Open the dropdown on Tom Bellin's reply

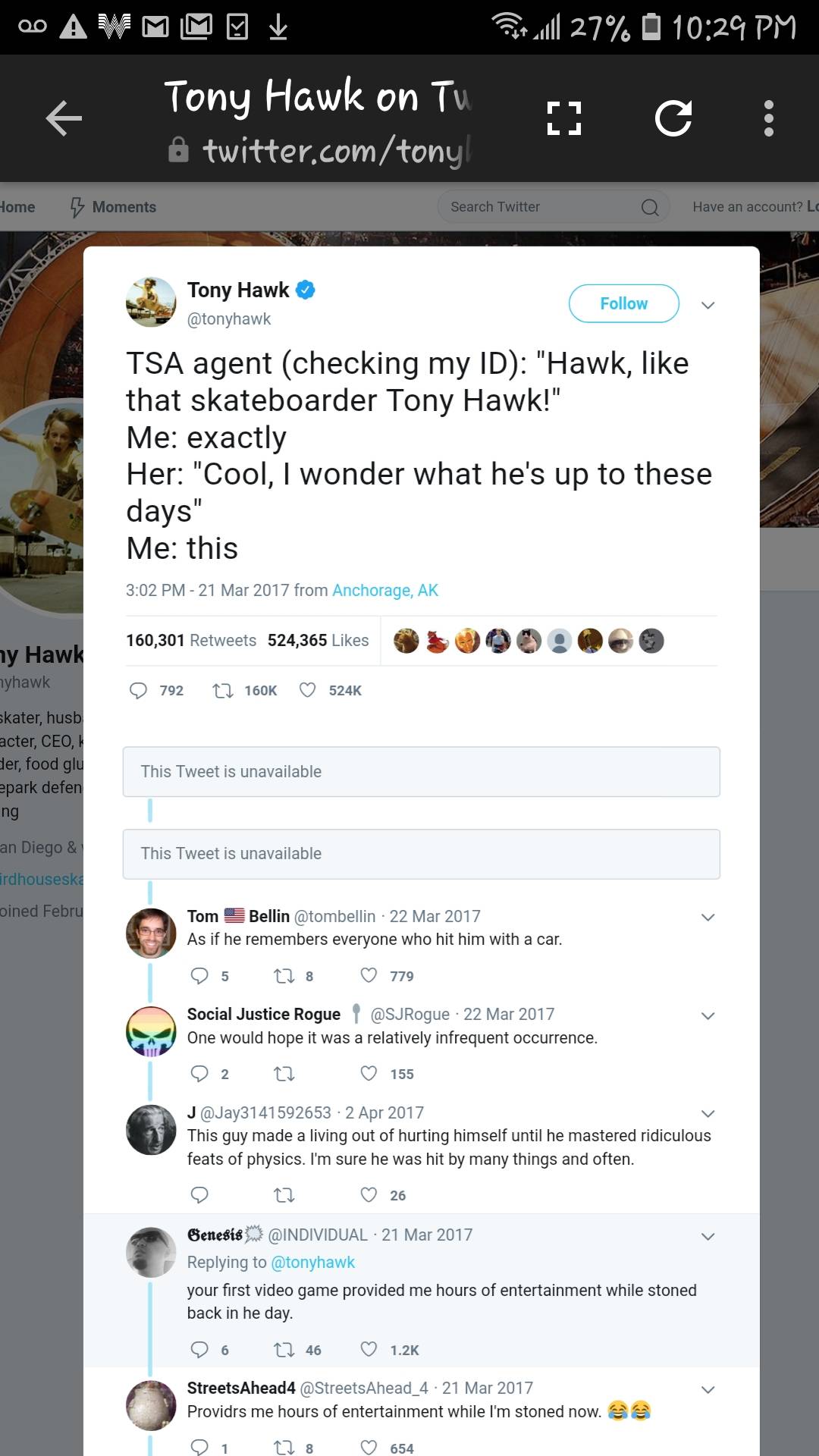pos(708,917)
